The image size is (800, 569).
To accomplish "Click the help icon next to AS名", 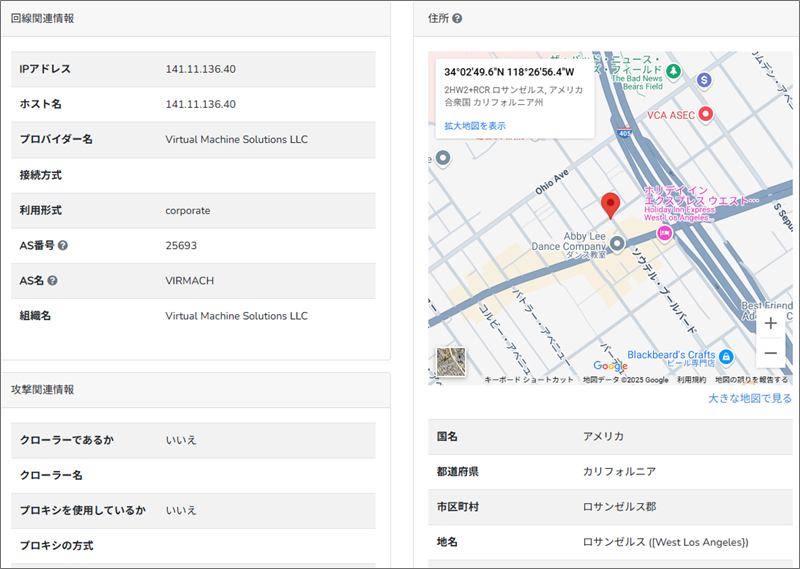I will pos(53,281).
